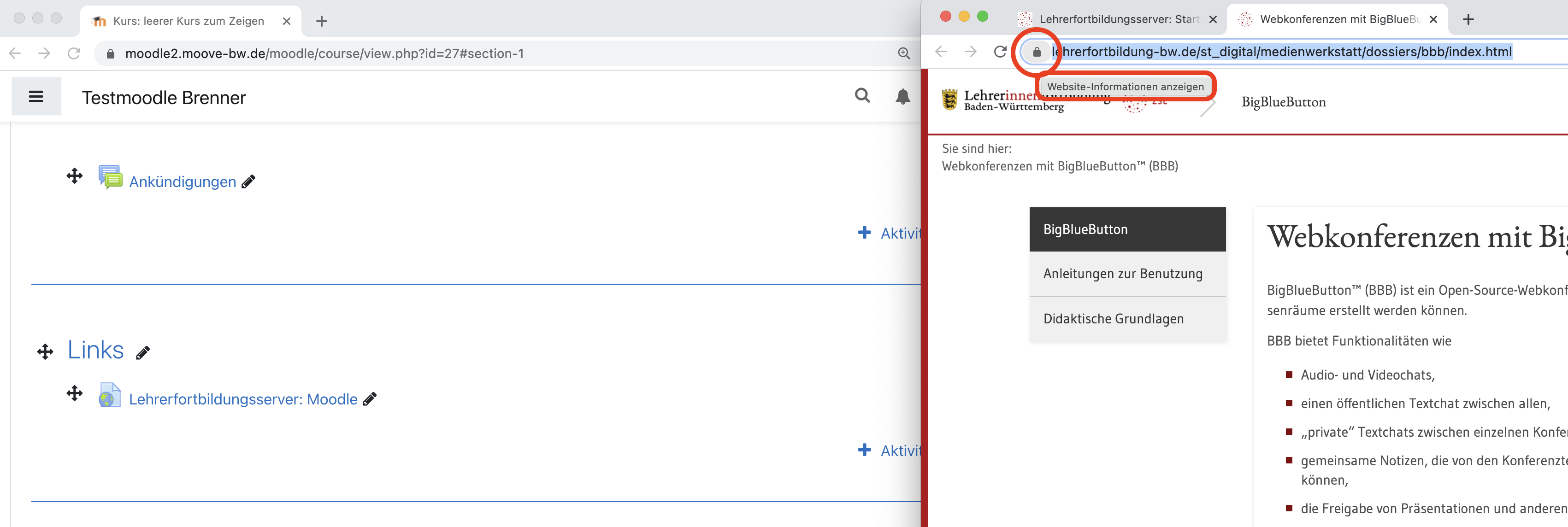
Task: Select Didaktische Grundlagen menu item
Action: [x=1113, y=319]
